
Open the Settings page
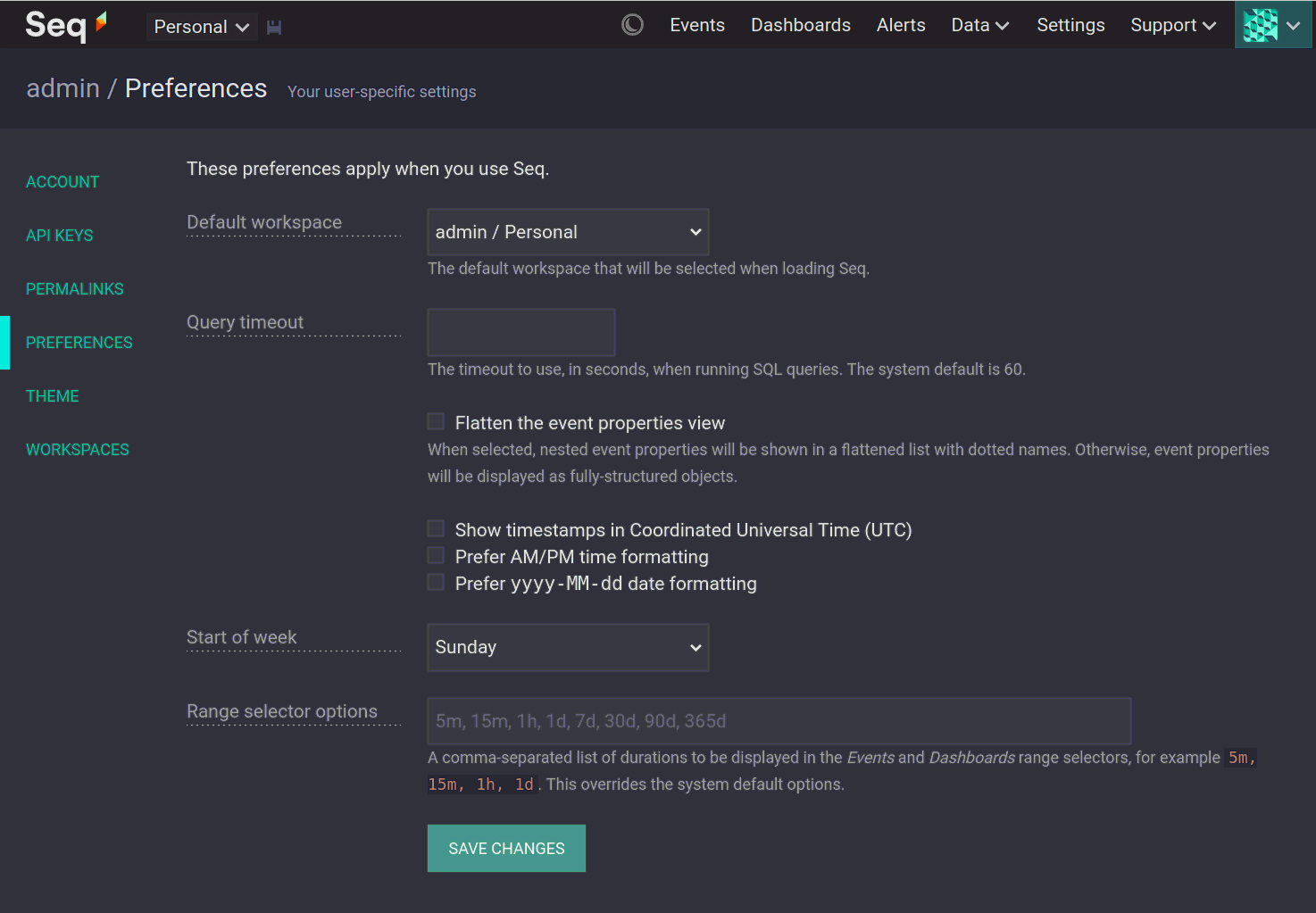click(1070, 25)
